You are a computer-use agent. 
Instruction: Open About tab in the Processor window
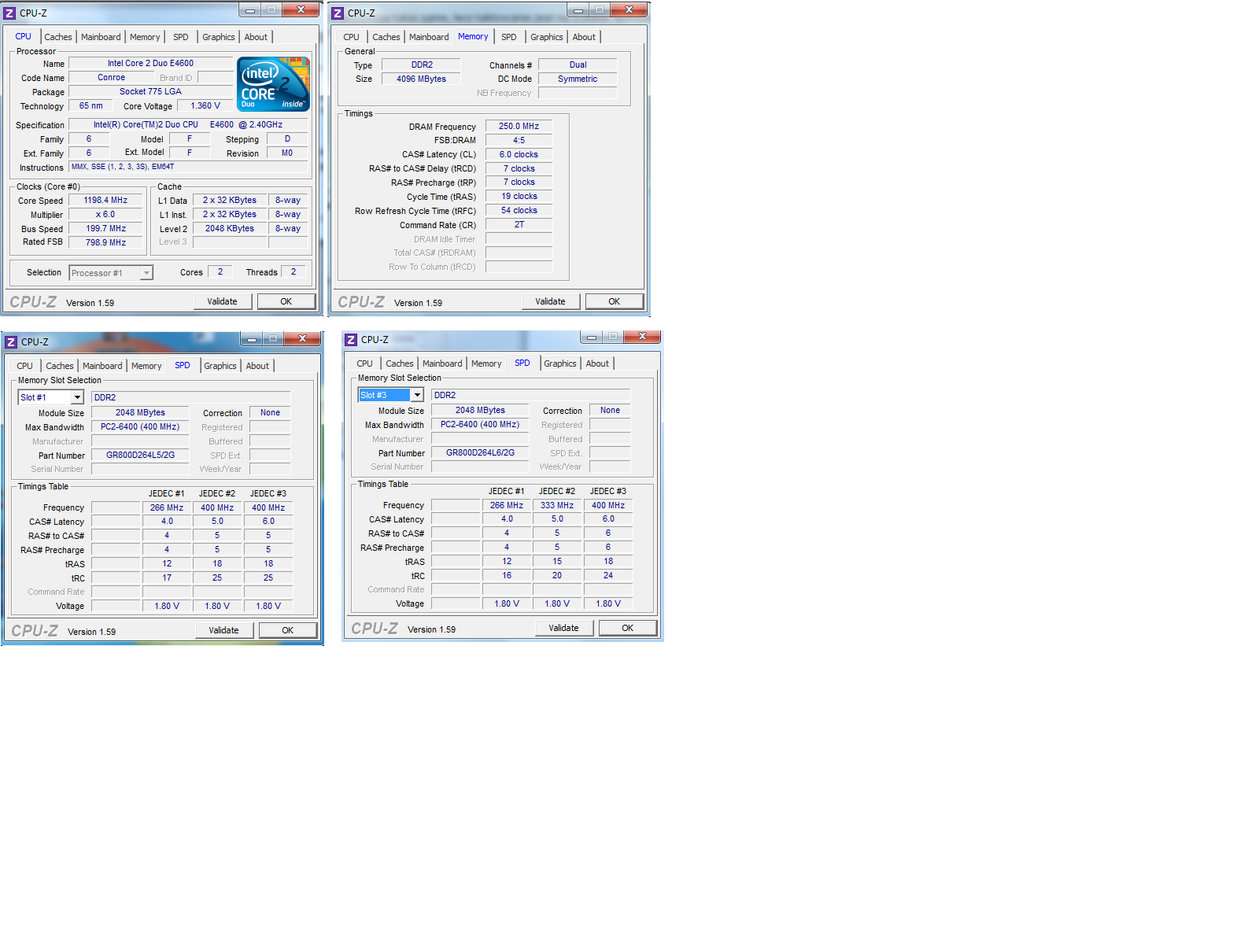[x=256, y=37]
